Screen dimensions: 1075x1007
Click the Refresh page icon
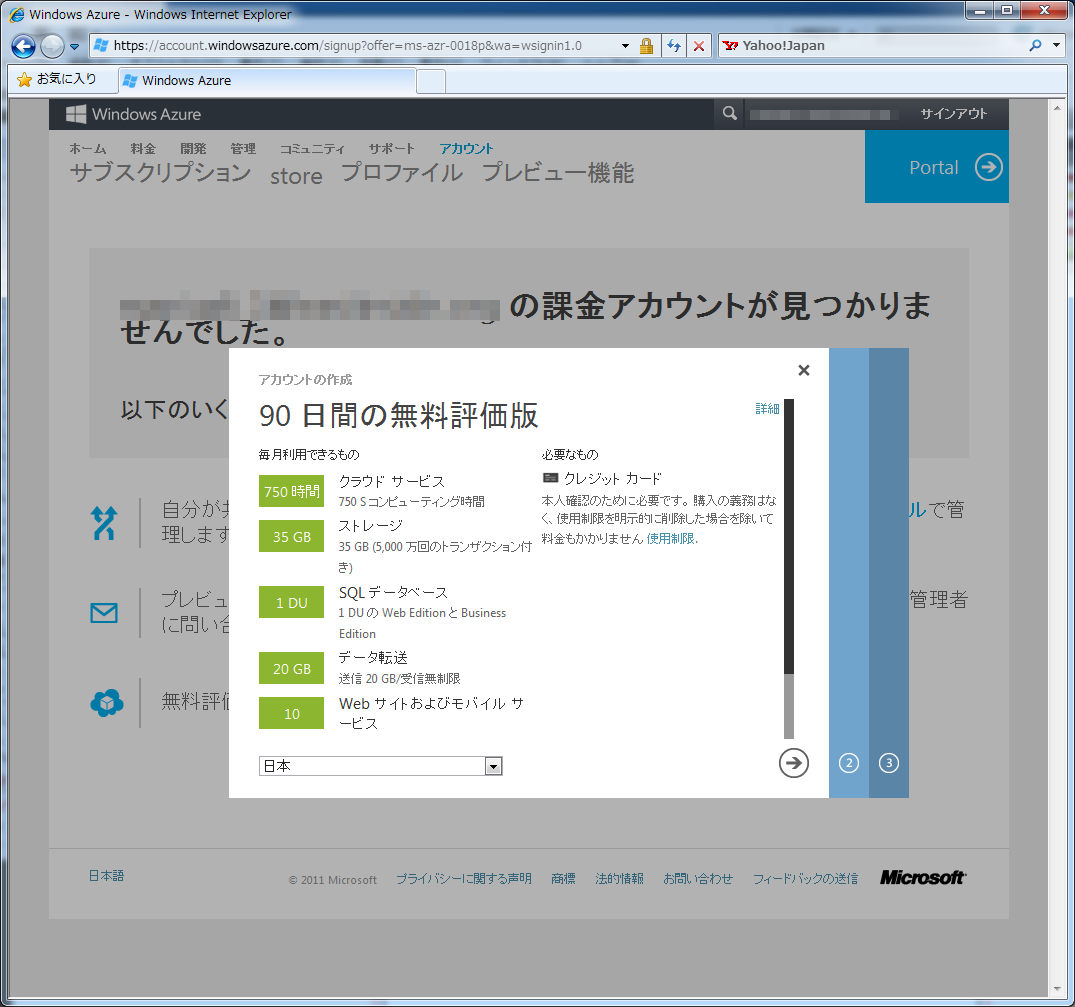pyautogui.click(x=674, y=46)
